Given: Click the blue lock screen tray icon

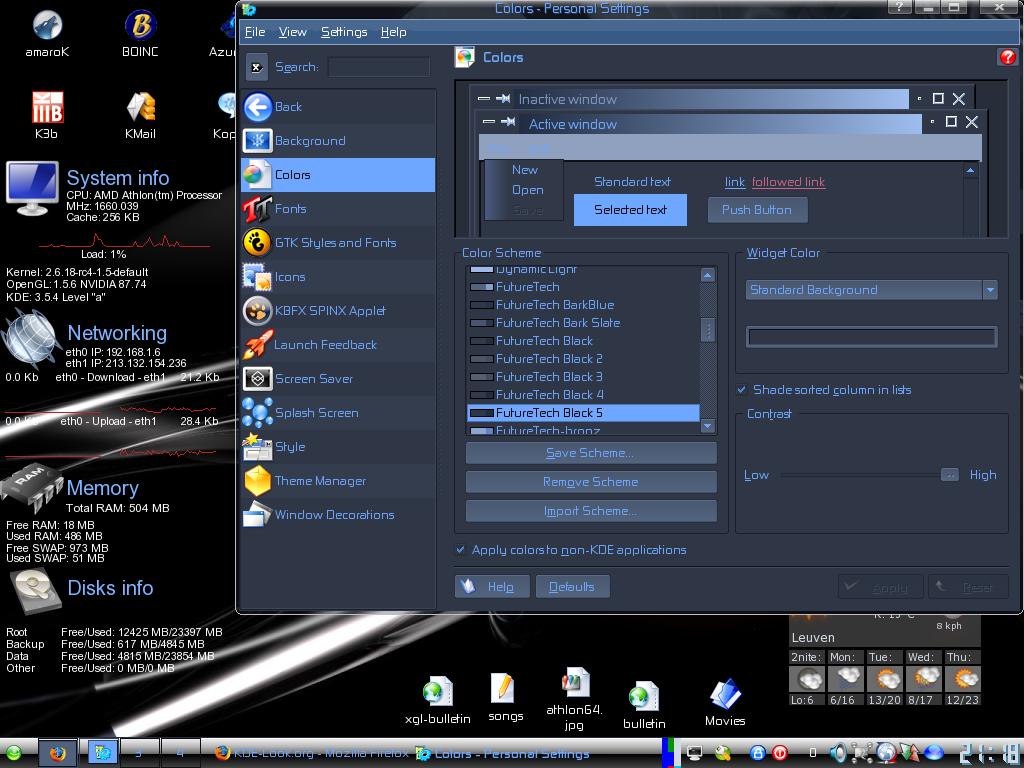Looking at the screenshot, I should (758, 753).
